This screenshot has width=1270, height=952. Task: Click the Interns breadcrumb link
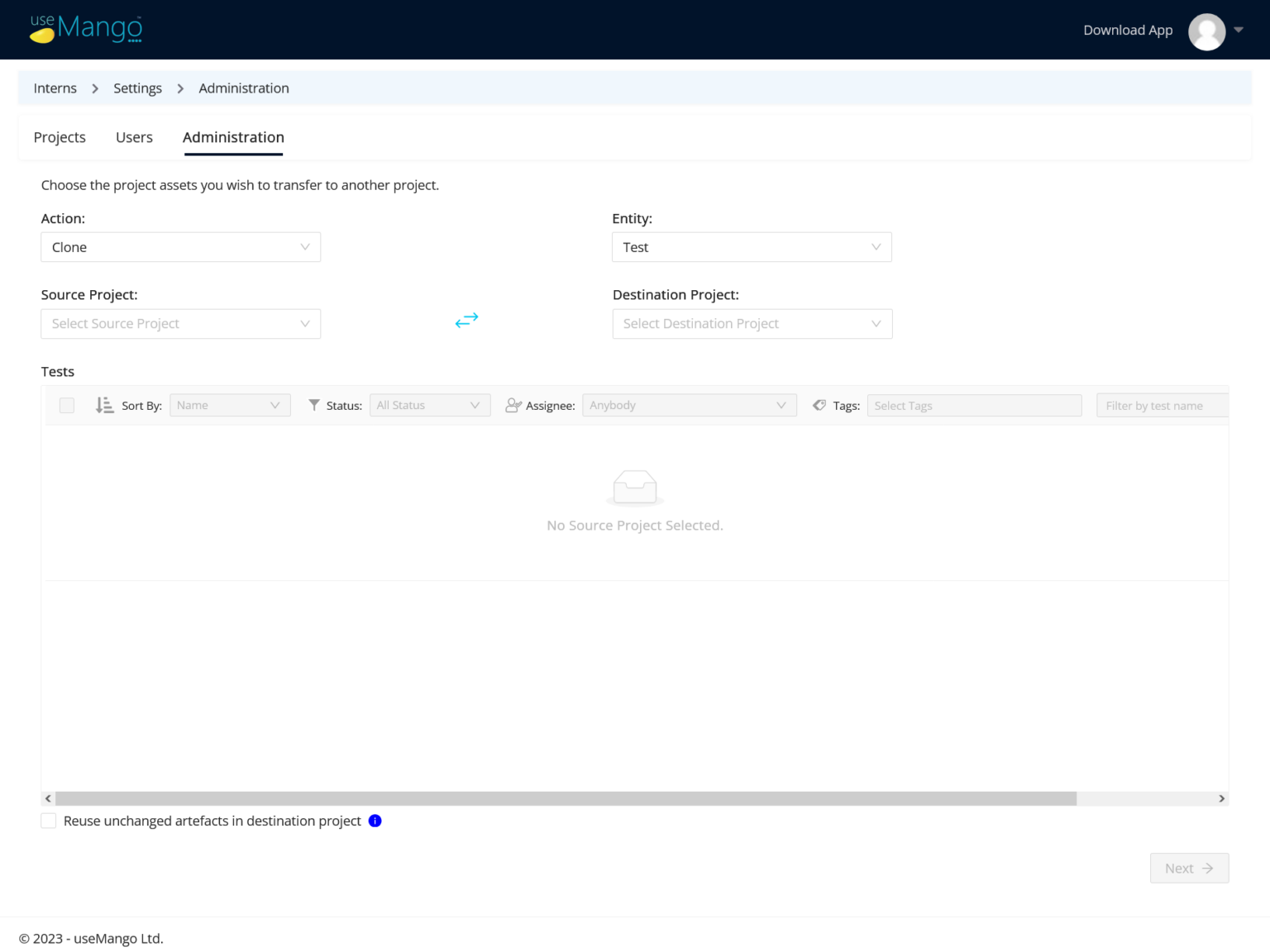click(x=55, y=88)
